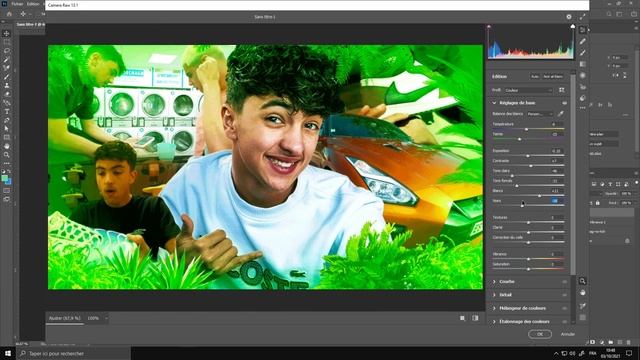The width and height of the screenshot is (640, 360).
Task: Toggle visibility of Réglages de base panel
Action: tap(564, 103)
